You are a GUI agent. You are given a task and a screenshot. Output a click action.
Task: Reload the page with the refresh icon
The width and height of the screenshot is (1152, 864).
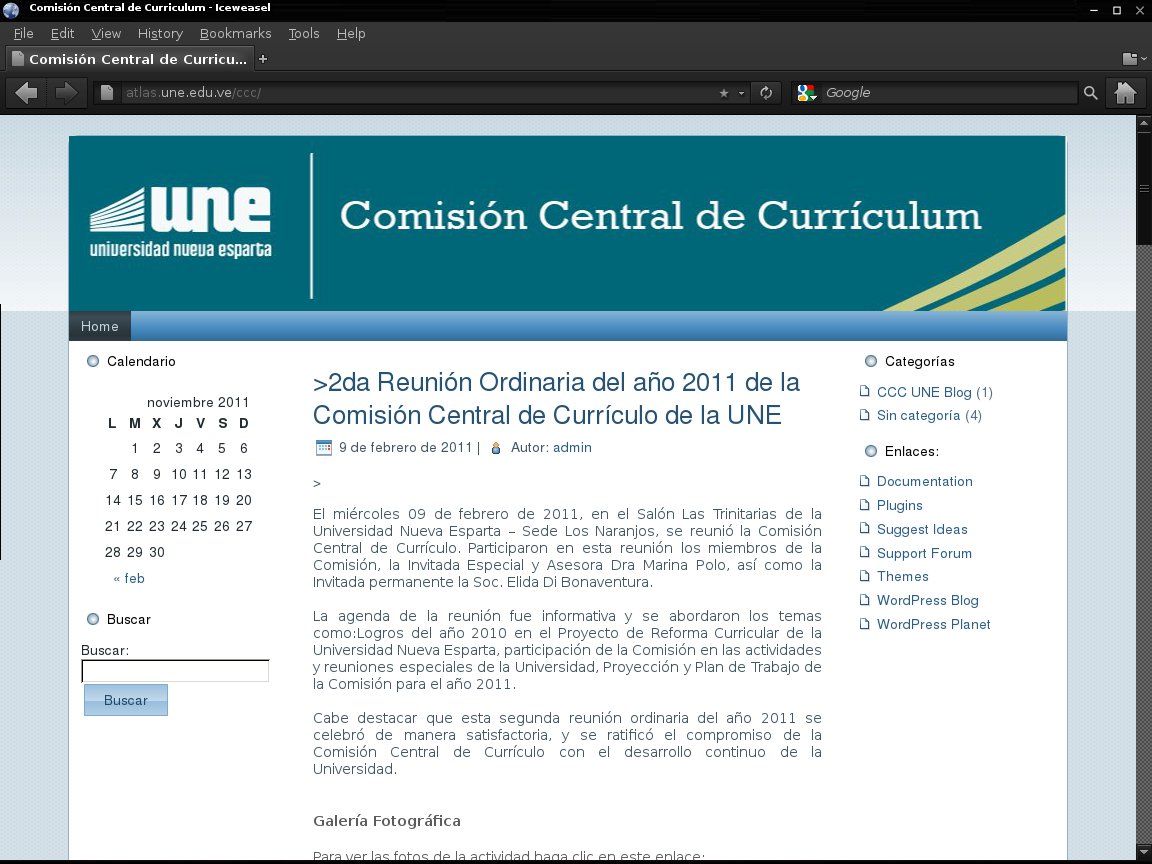click(x=766, y=93)
